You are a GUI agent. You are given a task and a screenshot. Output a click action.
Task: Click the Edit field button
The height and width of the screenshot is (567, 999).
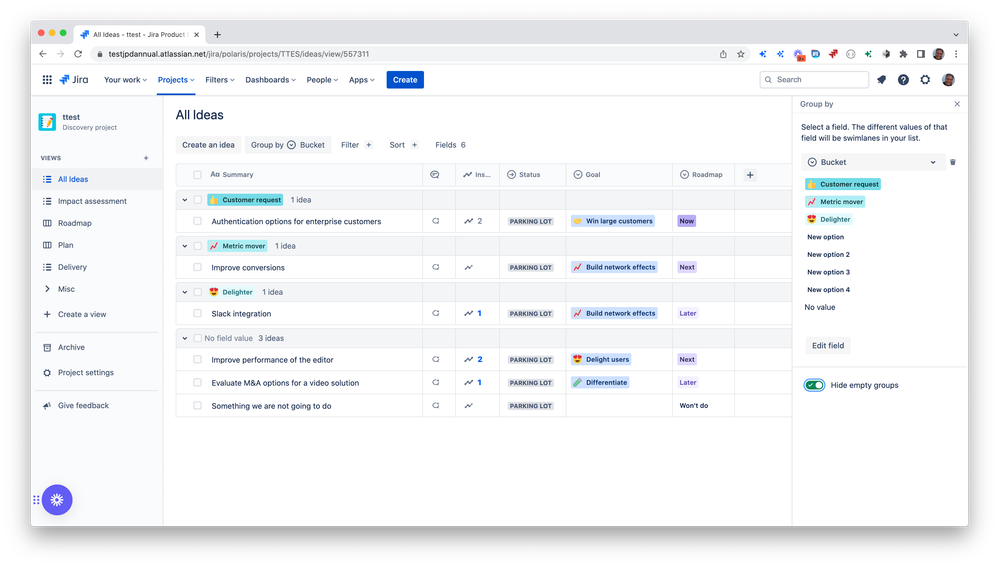828,345
